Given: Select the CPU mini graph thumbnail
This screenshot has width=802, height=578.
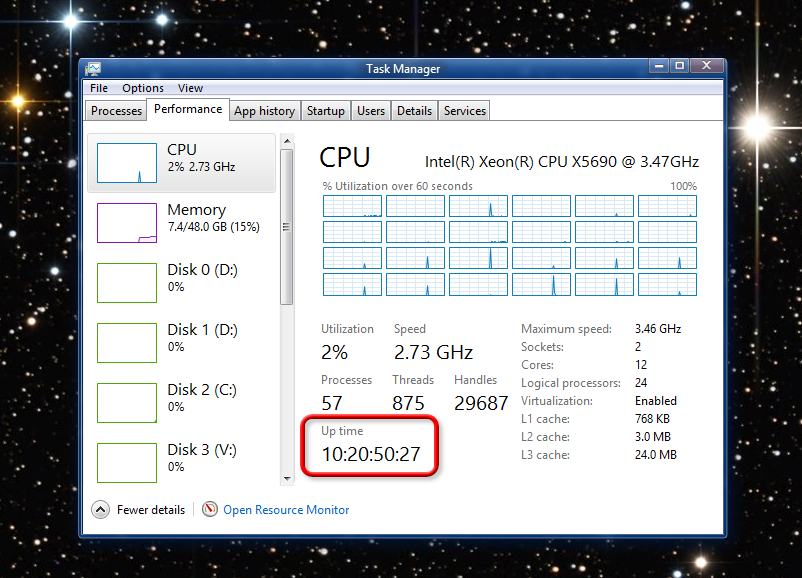Looking at the screenshot, I should tap(127, 162).
